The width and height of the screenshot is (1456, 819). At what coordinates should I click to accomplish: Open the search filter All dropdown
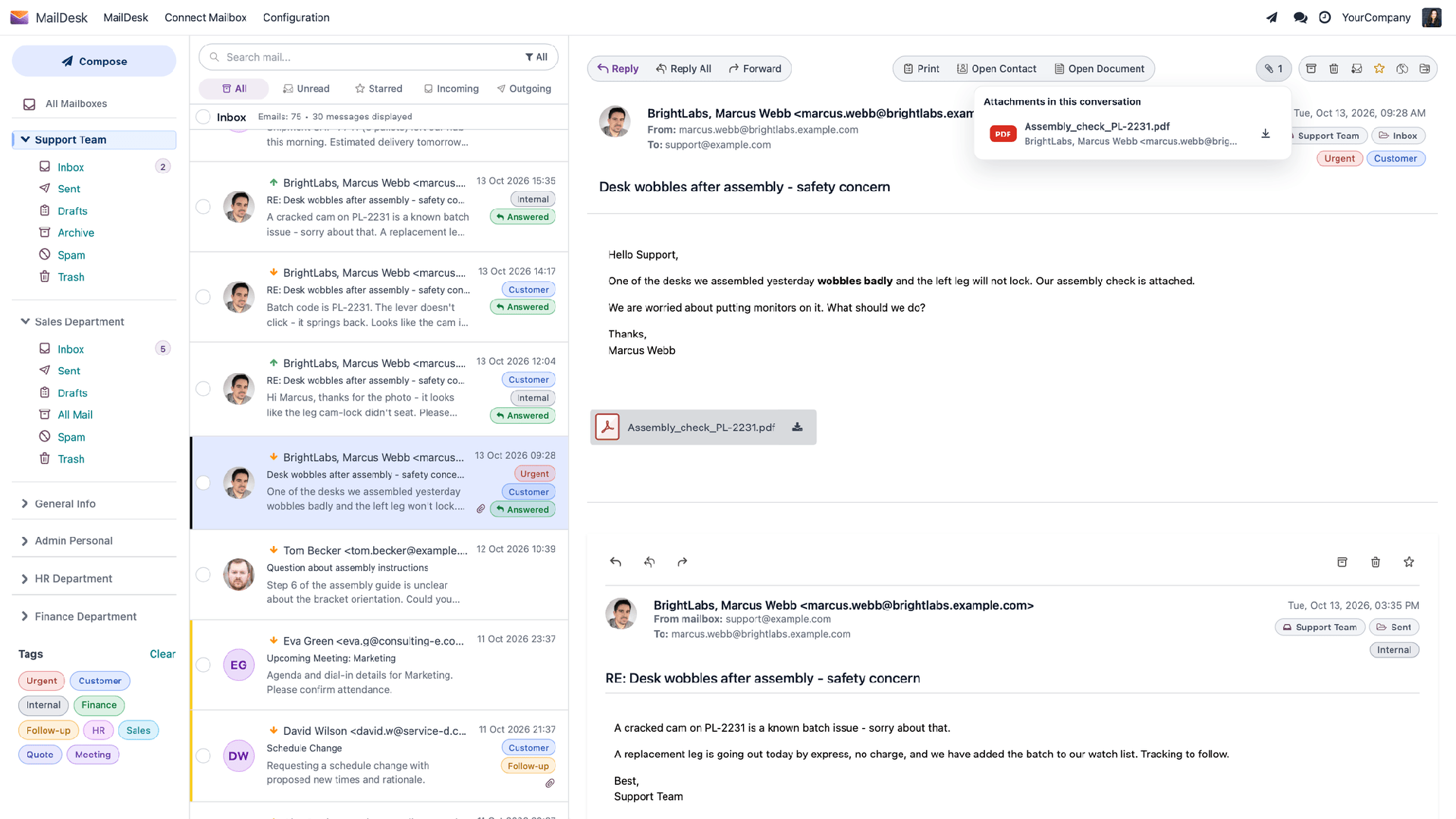coord(536,57)
